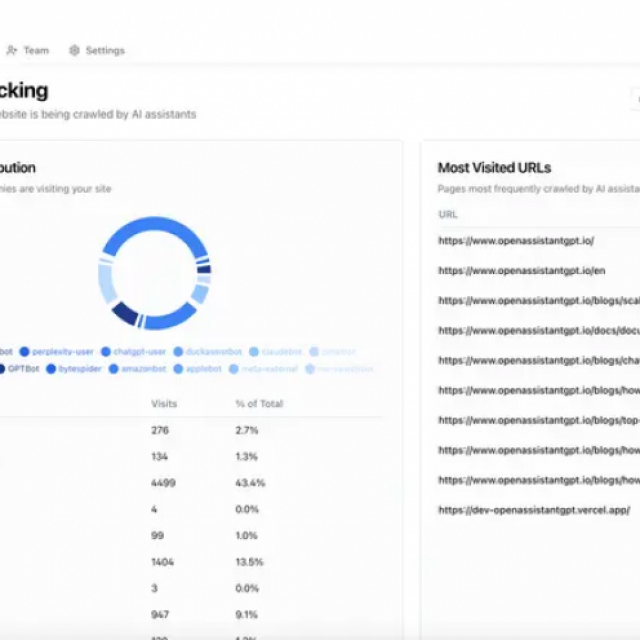Select the dark navy bottom-left donut segment
Screen dimensions: 640x640
126,313
